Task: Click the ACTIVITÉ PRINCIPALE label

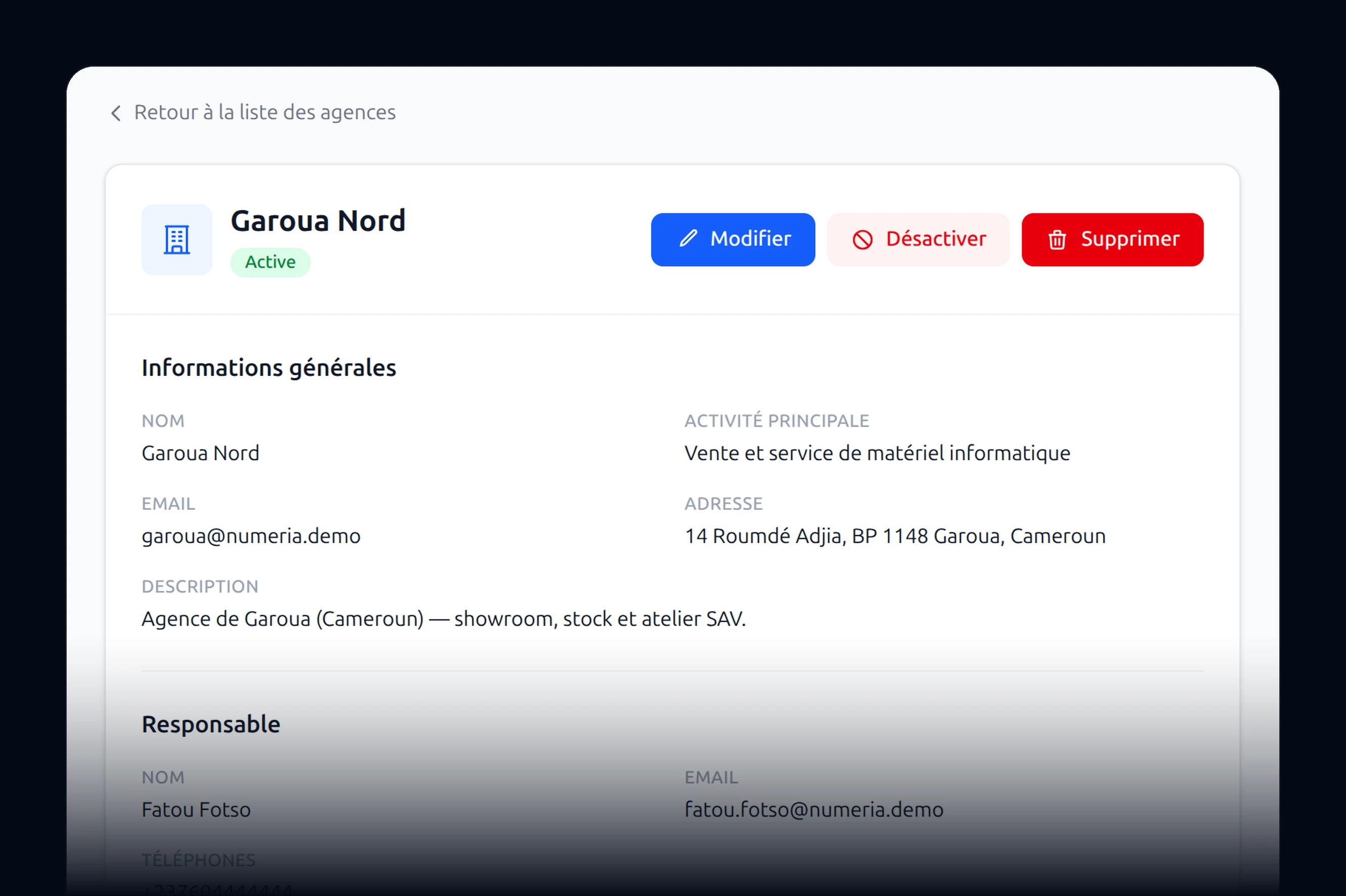Action: [x=777, y=421]
